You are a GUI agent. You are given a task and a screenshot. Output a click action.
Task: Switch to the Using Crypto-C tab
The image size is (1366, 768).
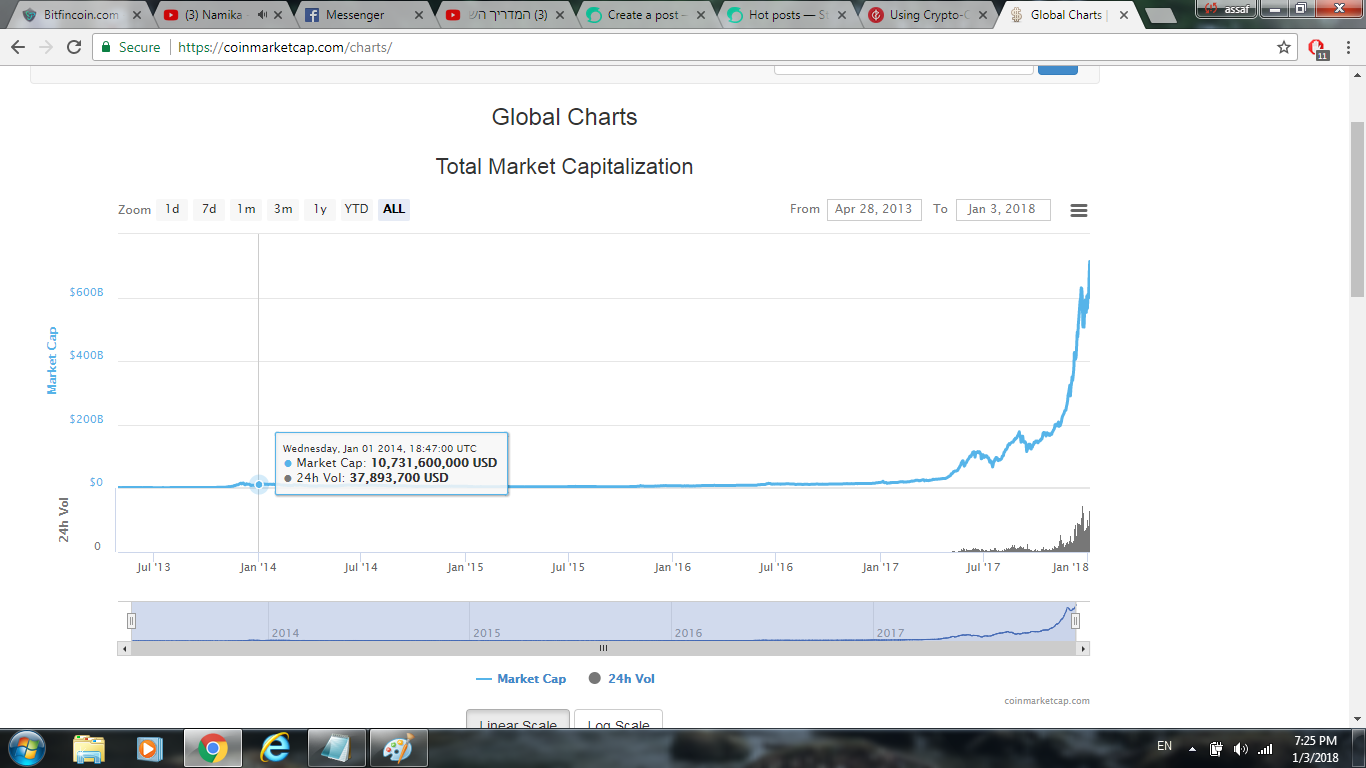929,15
